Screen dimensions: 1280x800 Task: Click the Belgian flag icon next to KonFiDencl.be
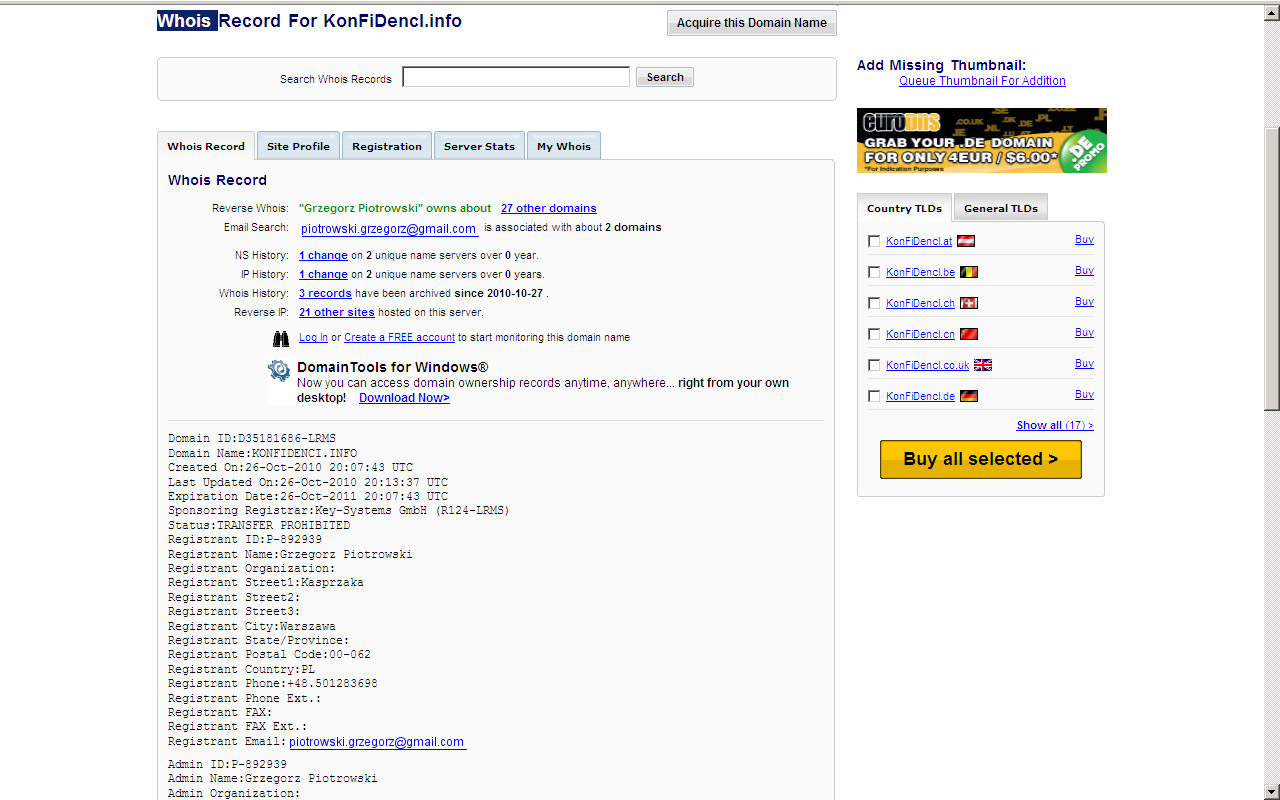tap(968, 272)
